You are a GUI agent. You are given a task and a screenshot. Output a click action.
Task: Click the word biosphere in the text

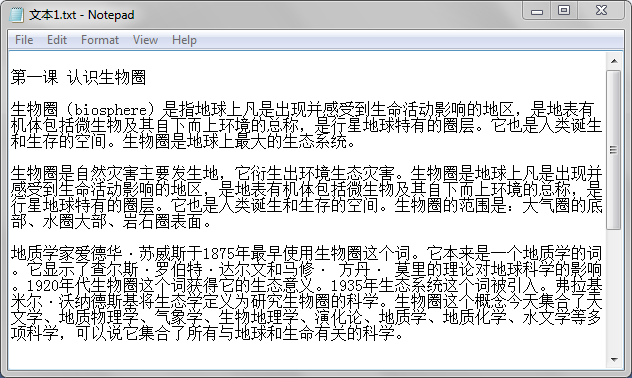(x=110, y=110)
